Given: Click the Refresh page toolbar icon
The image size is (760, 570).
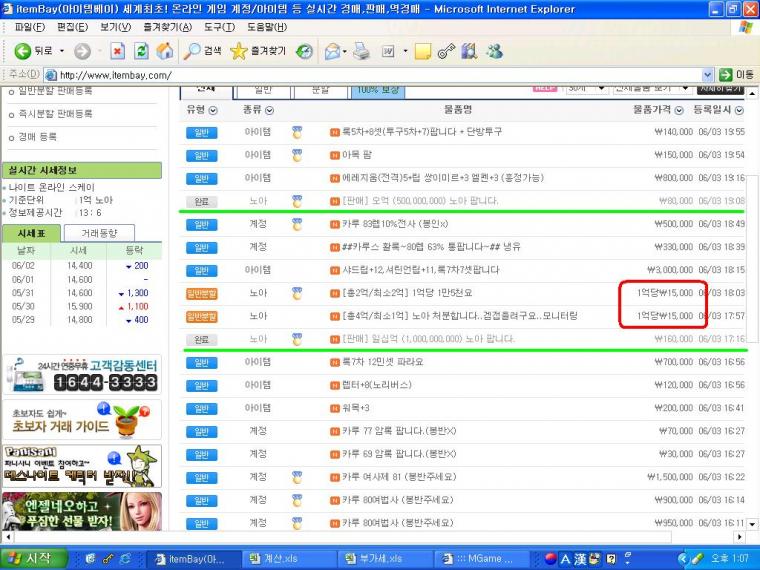Looking at the screenshot, I should click(141, 51).
